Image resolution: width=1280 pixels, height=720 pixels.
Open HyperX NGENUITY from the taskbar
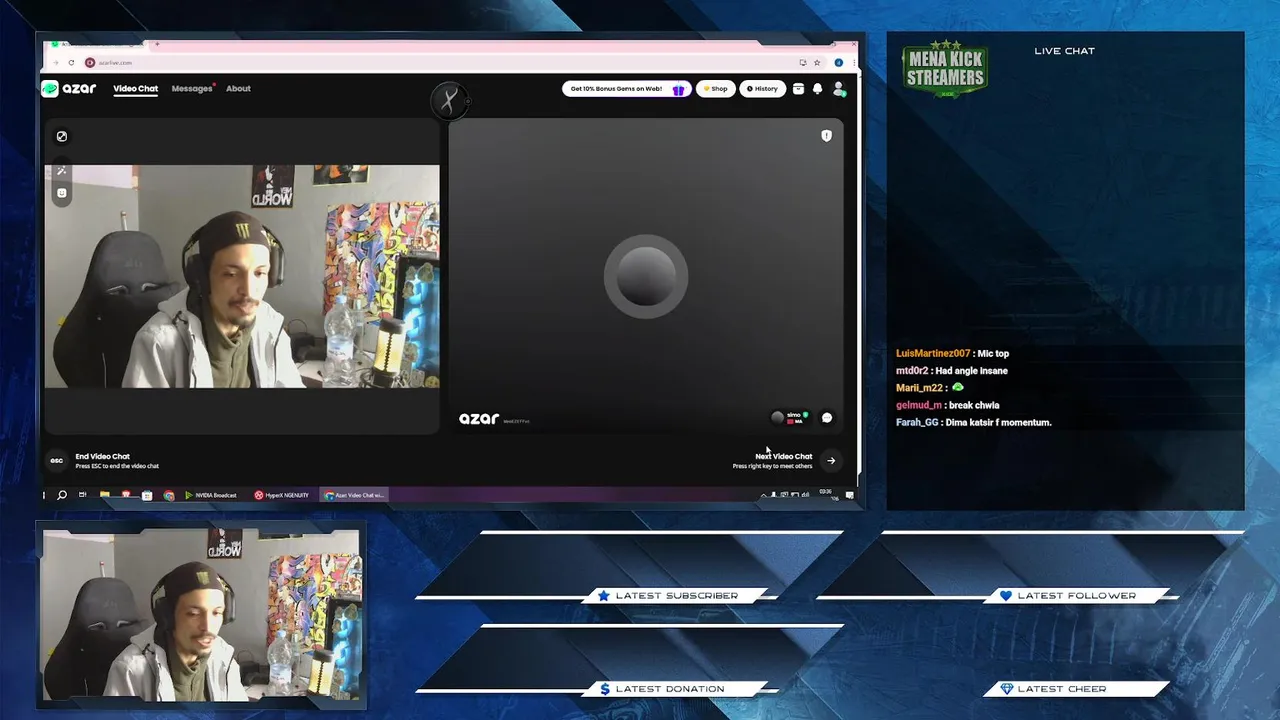click(x=282, y=495)
